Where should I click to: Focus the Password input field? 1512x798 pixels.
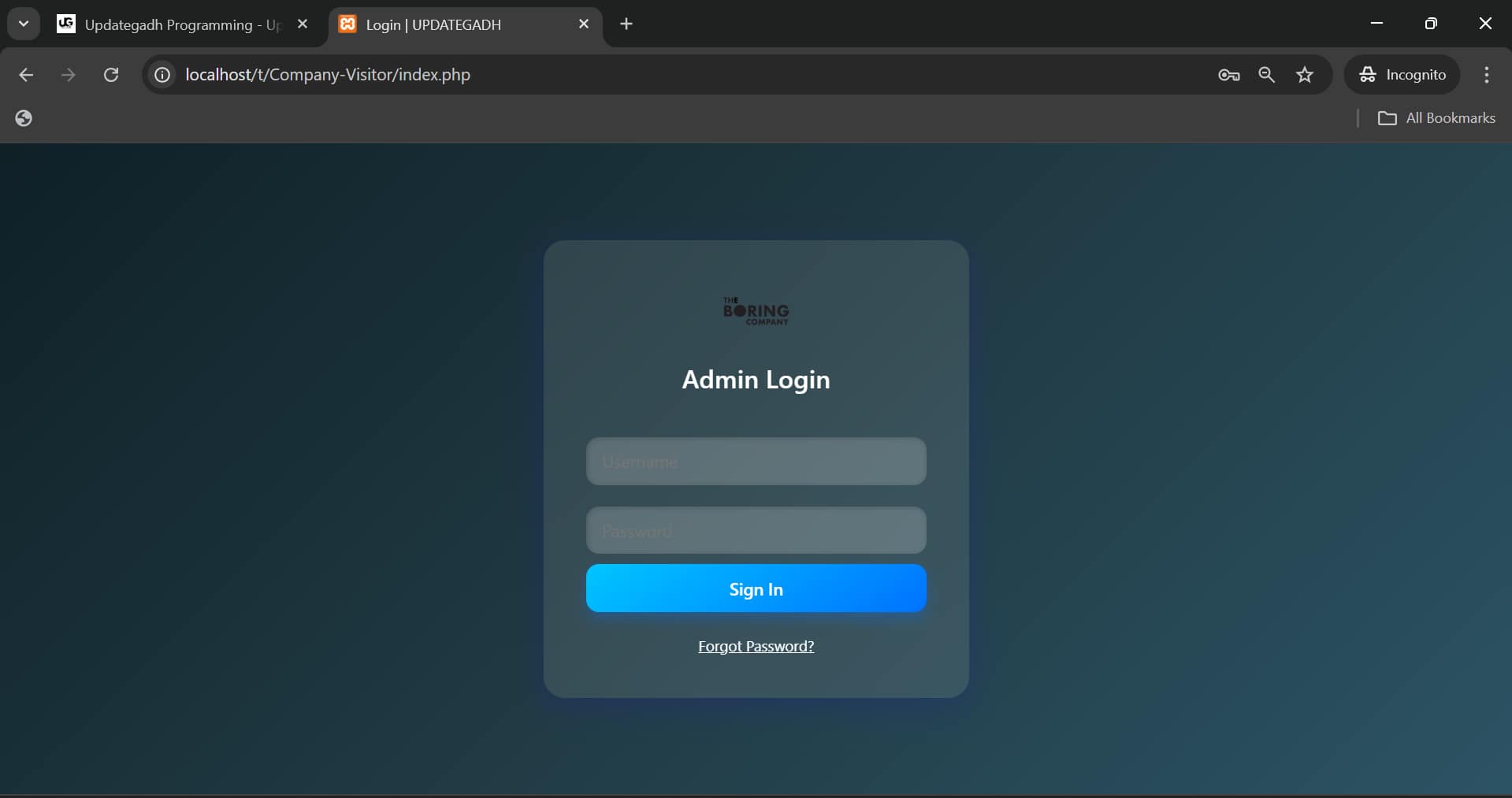coord(756,530)
